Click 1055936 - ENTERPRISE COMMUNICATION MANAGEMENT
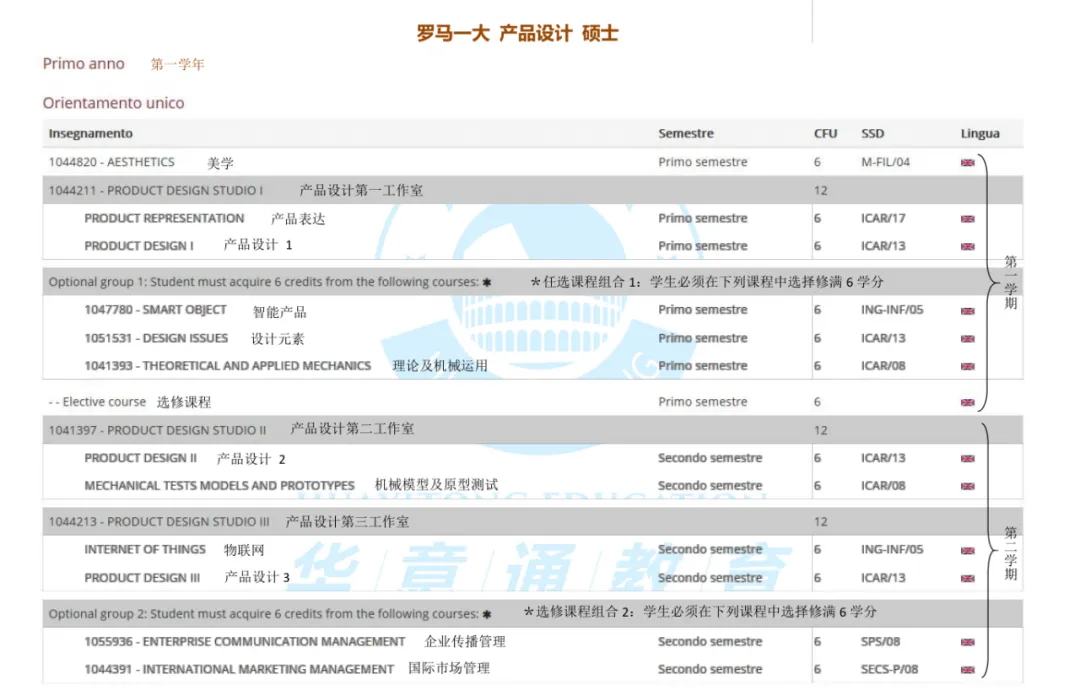The image size is (1080, 696). click(245, 641)
